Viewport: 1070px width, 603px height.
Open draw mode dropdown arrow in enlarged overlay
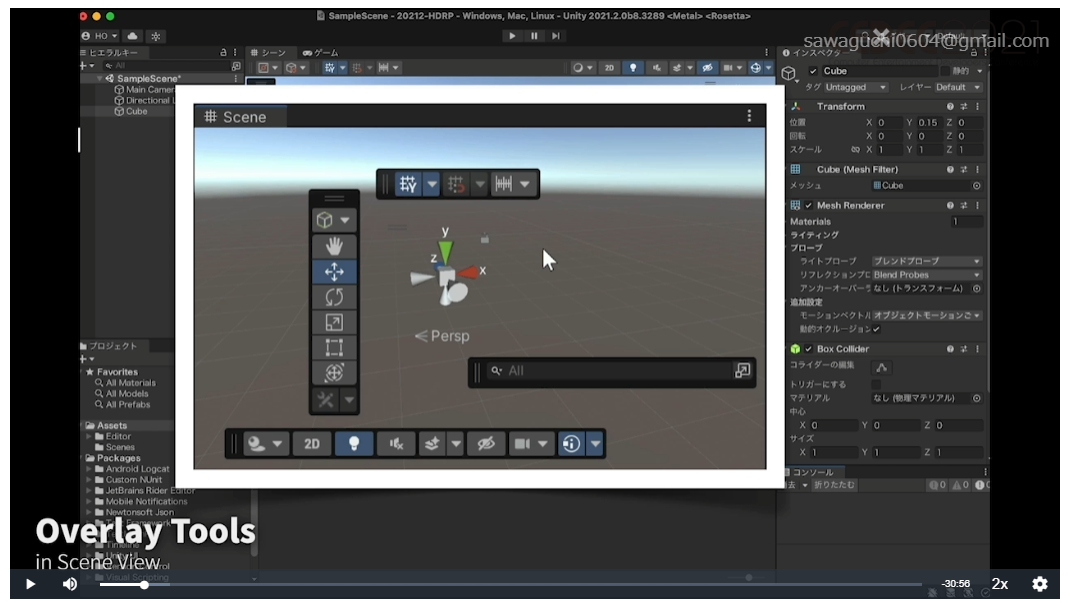(x=278, y=444)
